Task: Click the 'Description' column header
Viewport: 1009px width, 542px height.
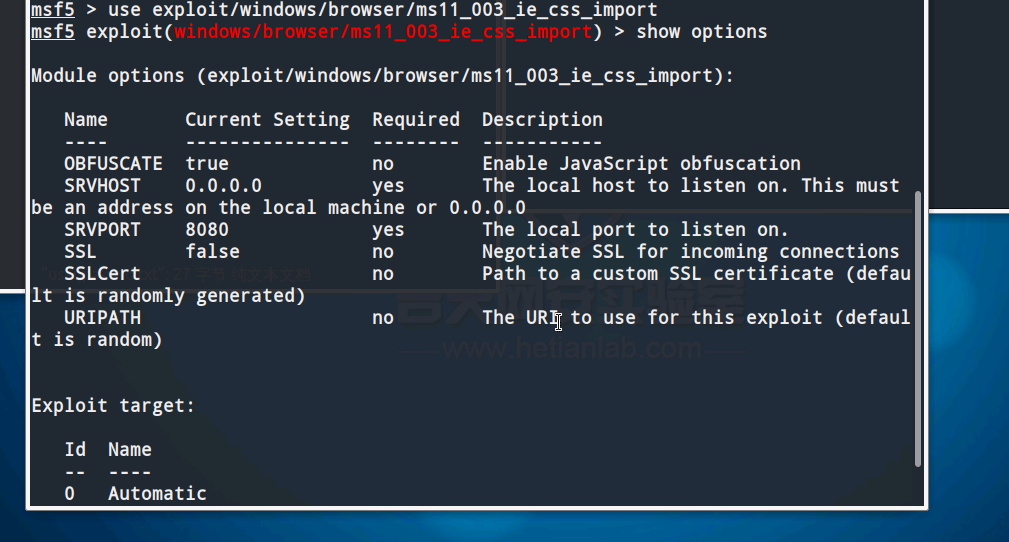Action: coord(542,120)
